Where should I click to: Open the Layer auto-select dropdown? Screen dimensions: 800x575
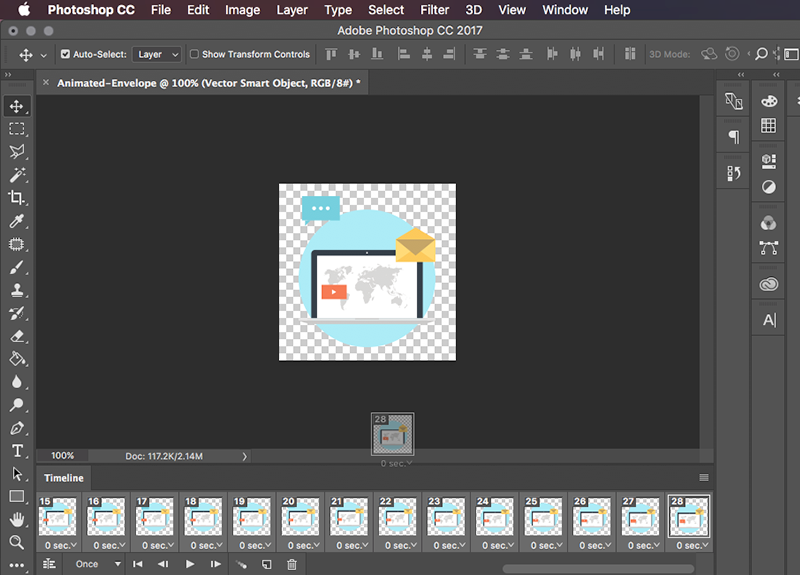(x=157, y=54)
